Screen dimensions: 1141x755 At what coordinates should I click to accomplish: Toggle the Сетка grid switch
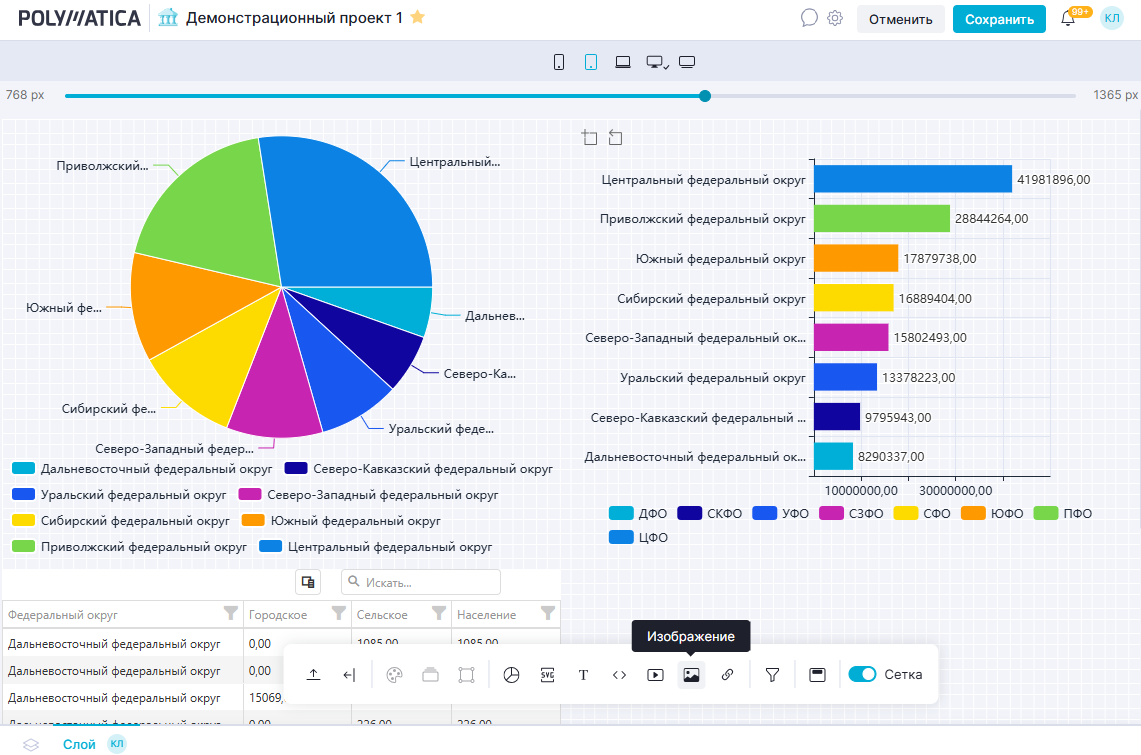[x=862, y=675]
